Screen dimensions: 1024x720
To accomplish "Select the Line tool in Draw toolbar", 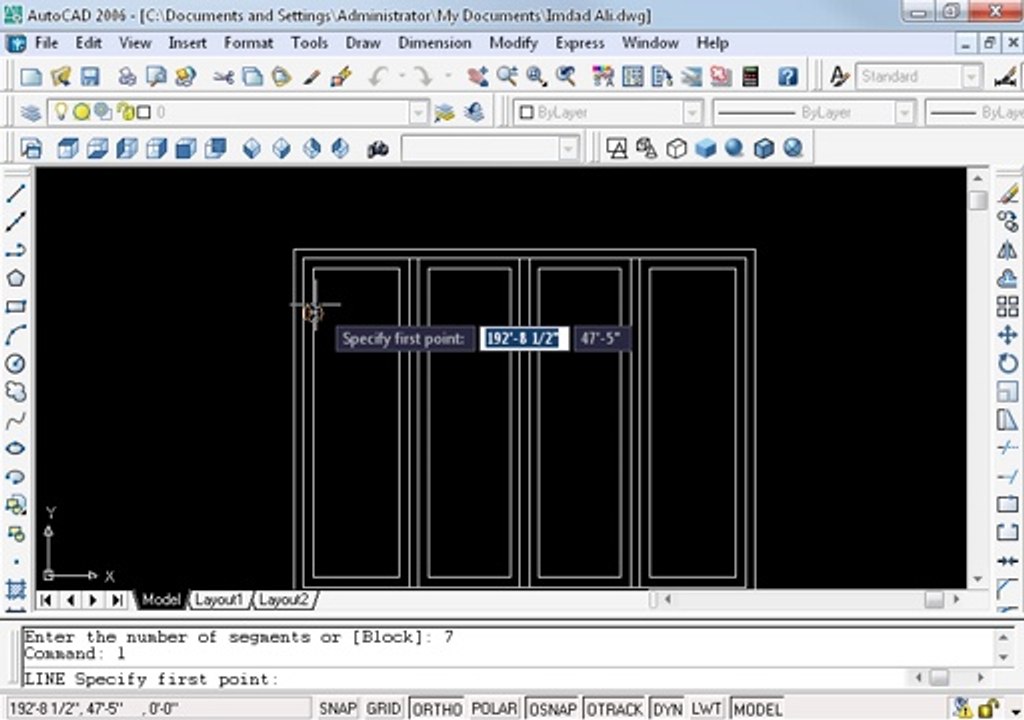I will pyautogui.click(x=16, y=193).
